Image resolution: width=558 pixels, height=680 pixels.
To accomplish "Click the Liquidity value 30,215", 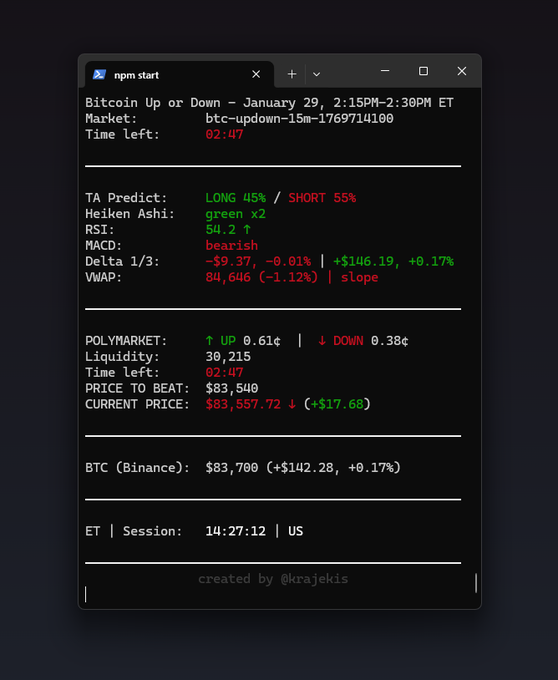I will pyautogui.click(x=228, y=356).
